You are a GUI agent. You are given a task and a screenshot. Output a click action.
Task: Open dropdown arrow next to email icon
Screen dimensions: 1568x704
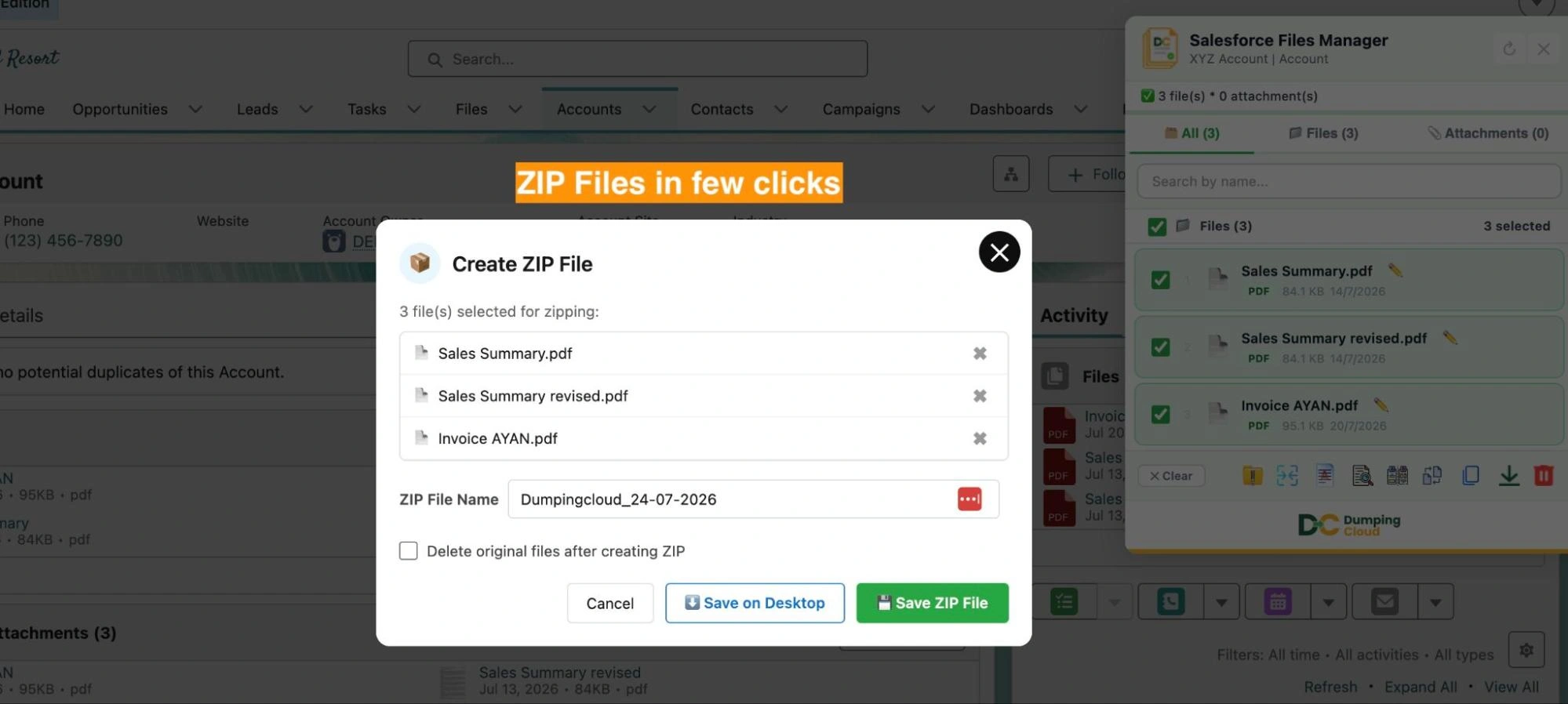click(1435, 602)
